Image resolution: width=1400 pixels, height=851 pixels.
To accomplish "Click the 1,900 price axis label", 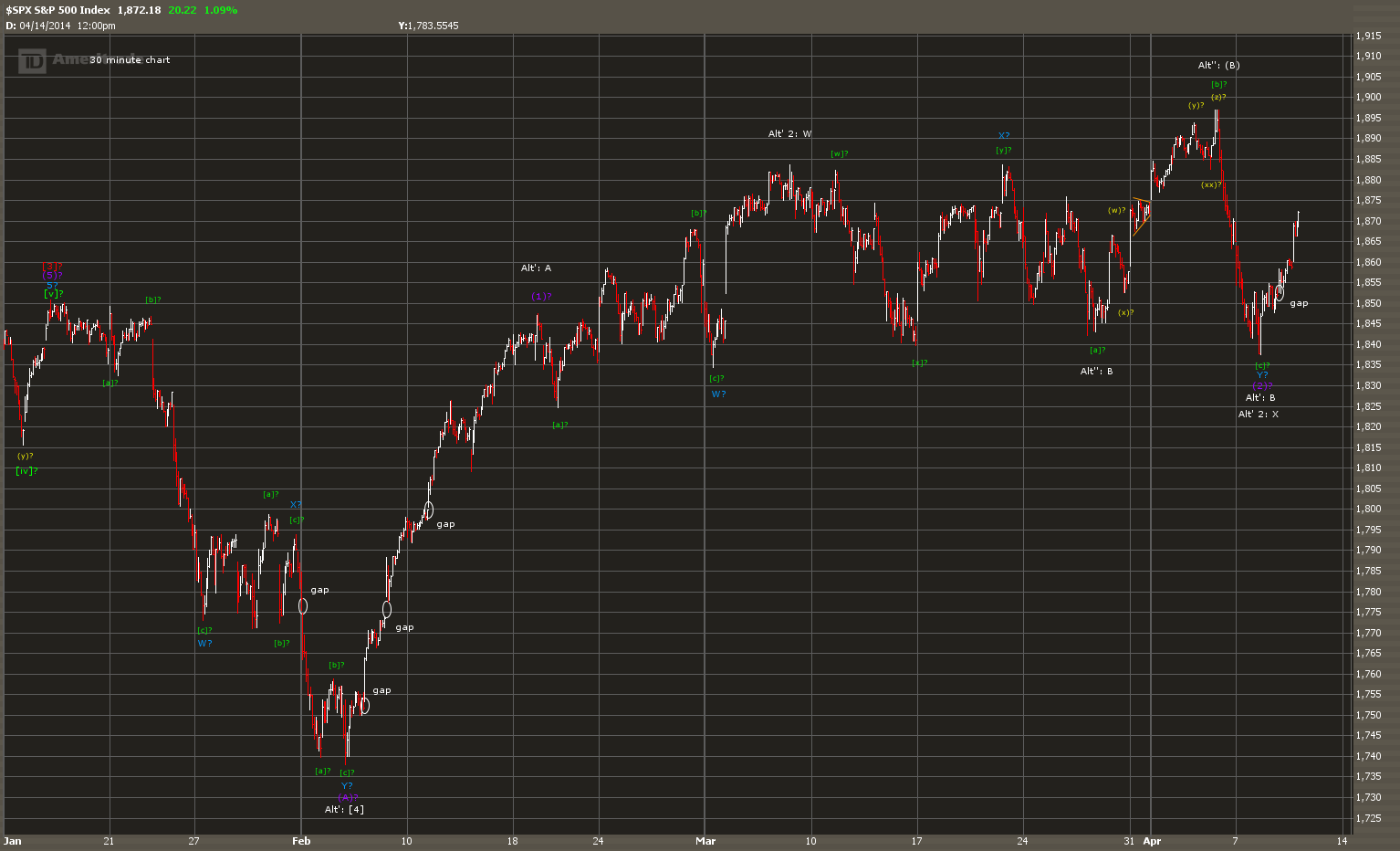I will click(1368, 98).
